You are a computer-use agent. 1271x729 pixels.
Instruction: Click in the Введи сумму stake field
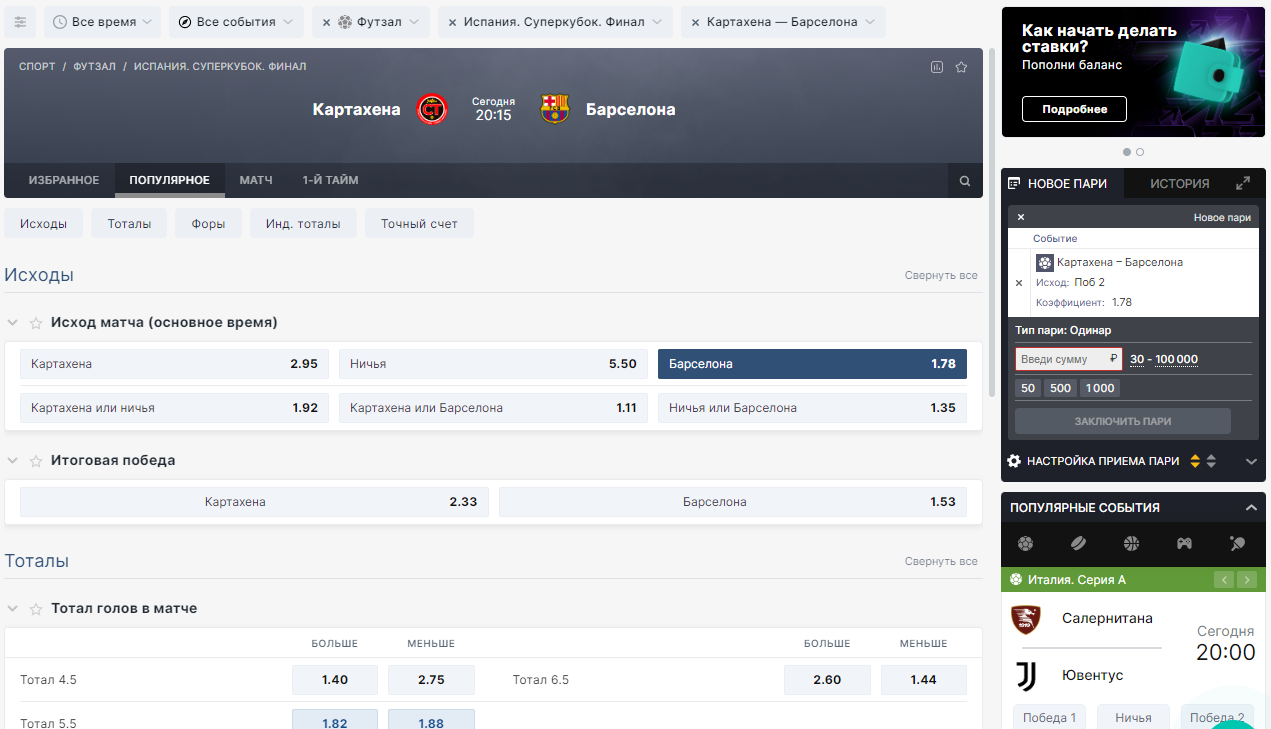pos(1068,359)
